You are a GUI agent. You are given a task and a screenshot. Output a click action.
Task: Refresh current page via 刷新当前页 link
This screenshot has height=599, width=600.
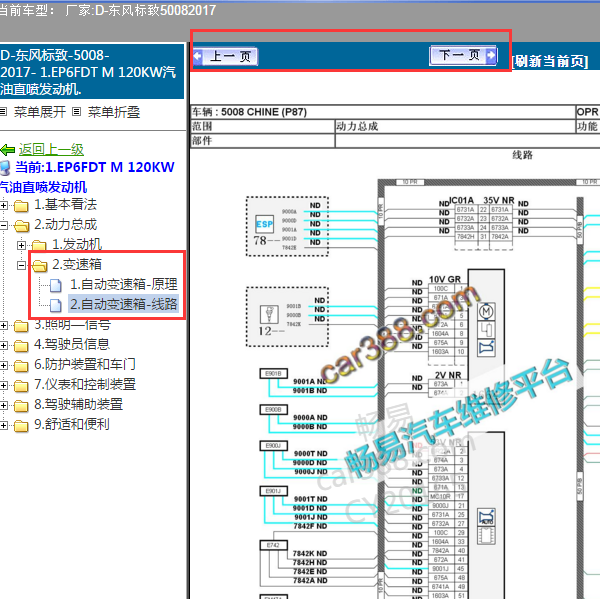coord(550,61)
